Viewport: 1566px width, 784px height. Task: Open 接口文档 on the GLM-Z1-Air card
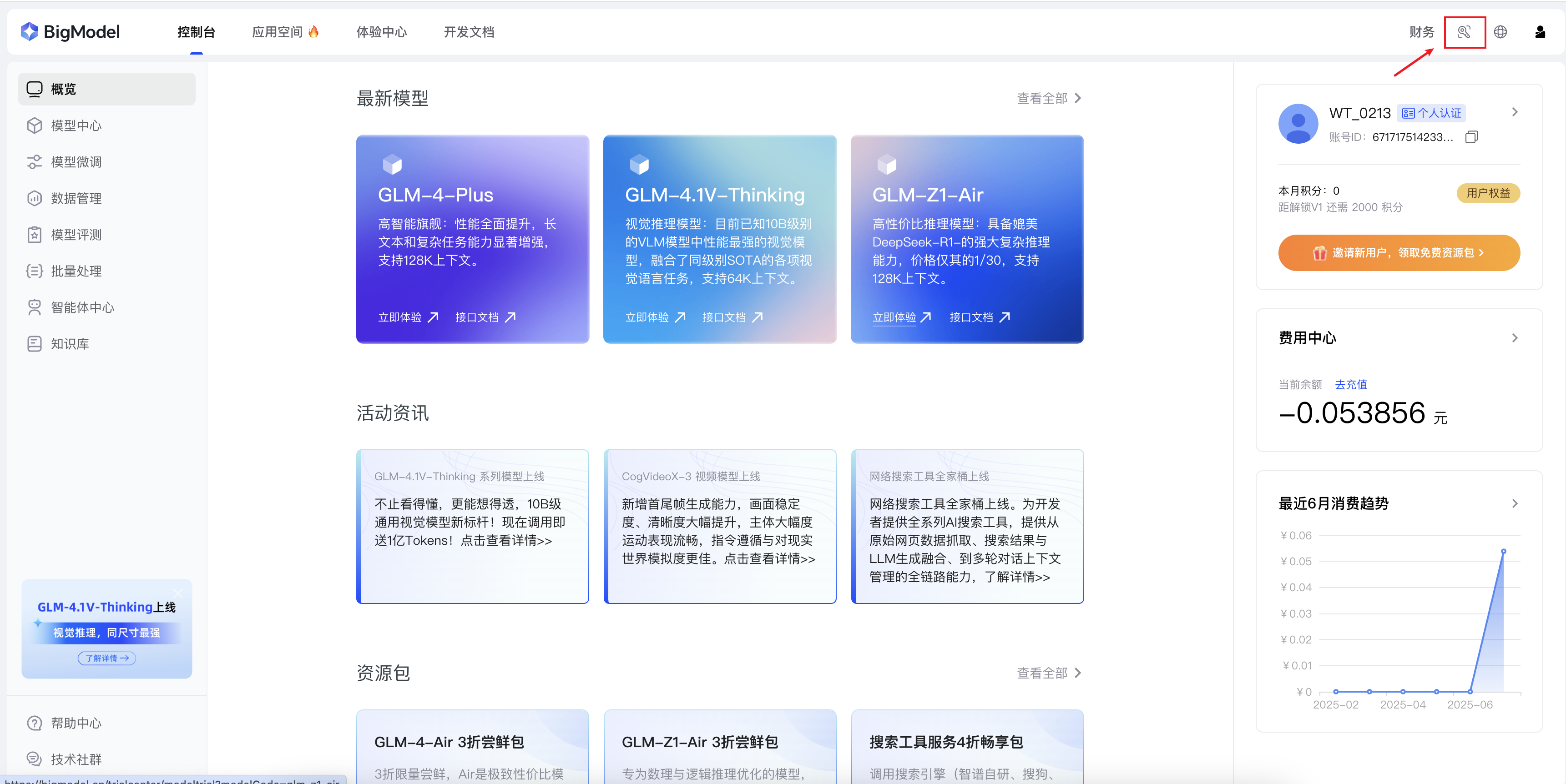980,317
